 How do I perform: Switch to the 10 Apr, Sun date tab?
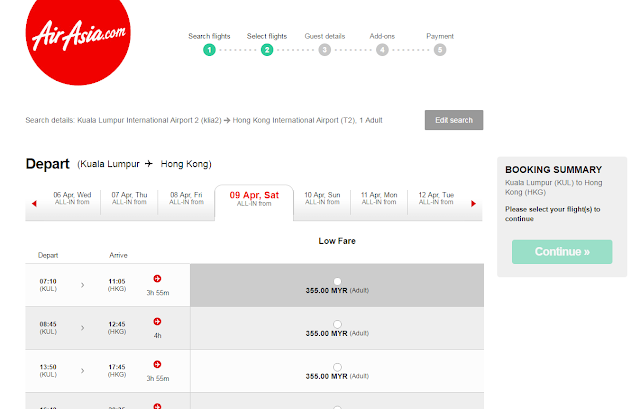322,198
